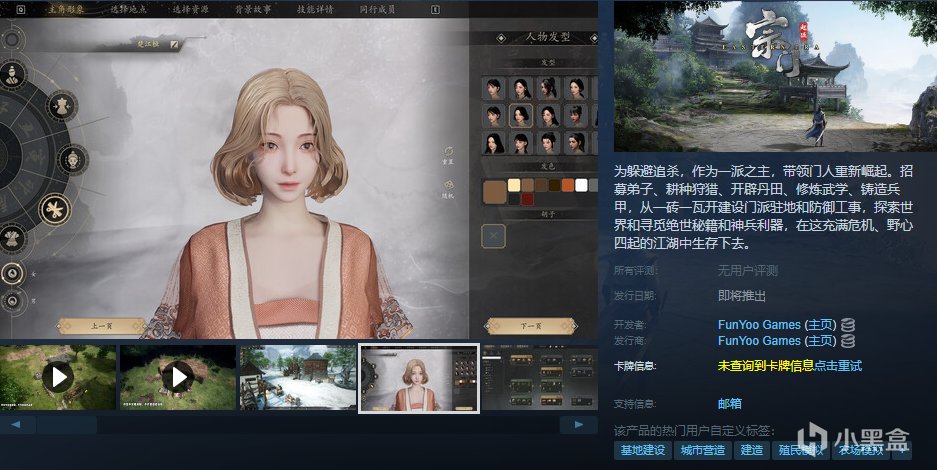Open the snowy village screenshot thumbnail
Viewport: 937px width, 470px height.
tap(298, 377)
